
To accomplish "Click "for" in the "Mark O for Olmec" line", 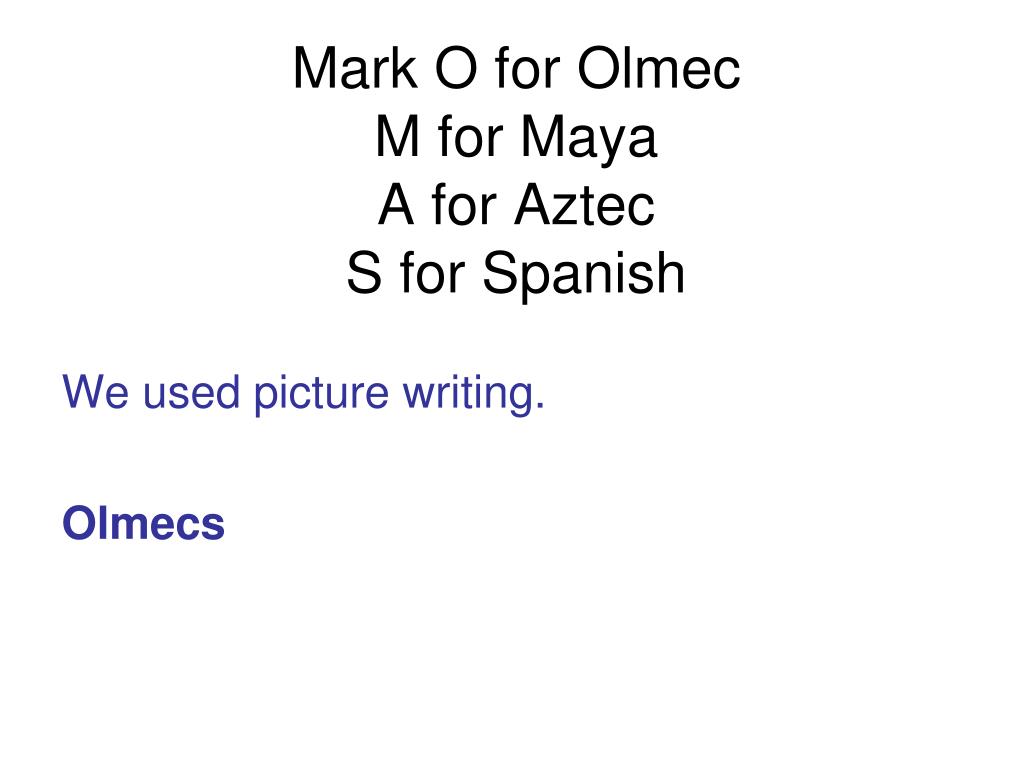I will (x=527, y=68).
